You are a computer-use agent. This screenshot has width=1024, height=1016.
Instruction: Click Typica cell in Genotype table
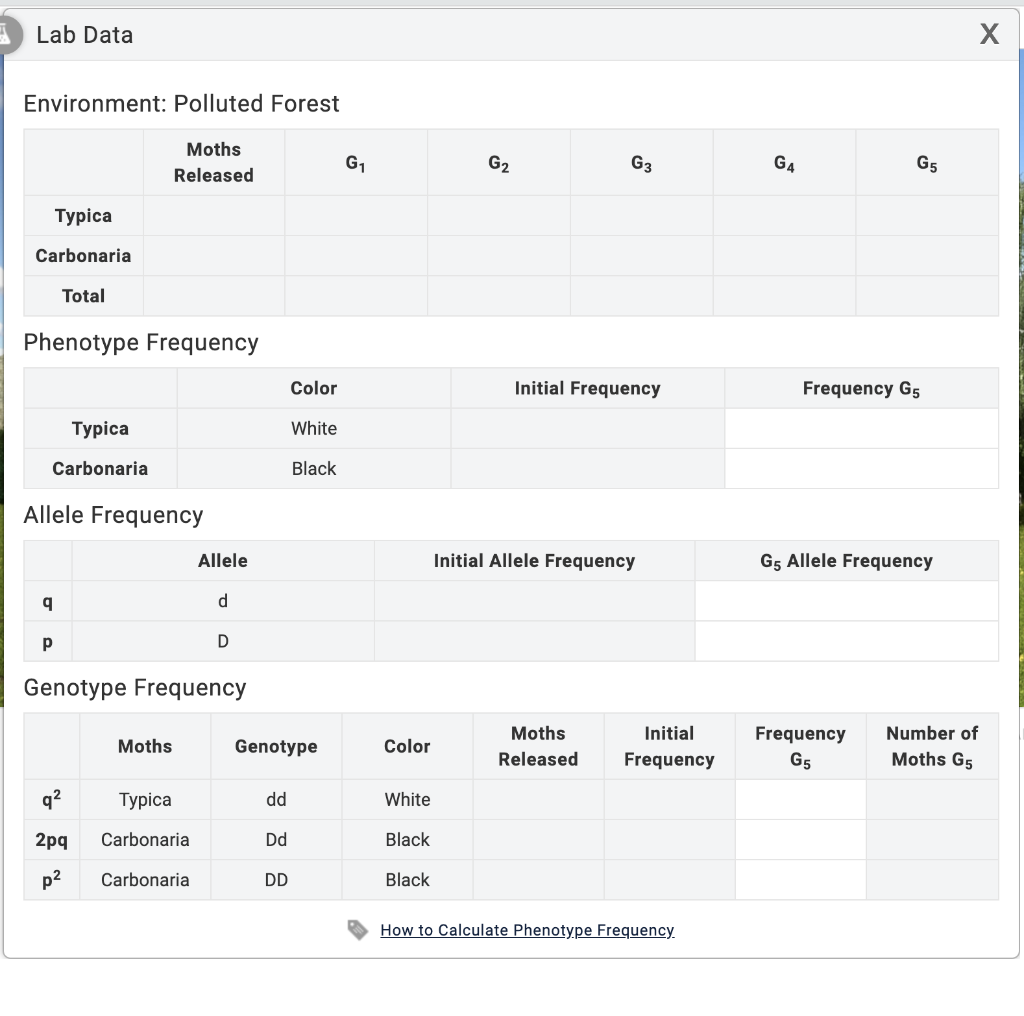[x=145, y=799]
